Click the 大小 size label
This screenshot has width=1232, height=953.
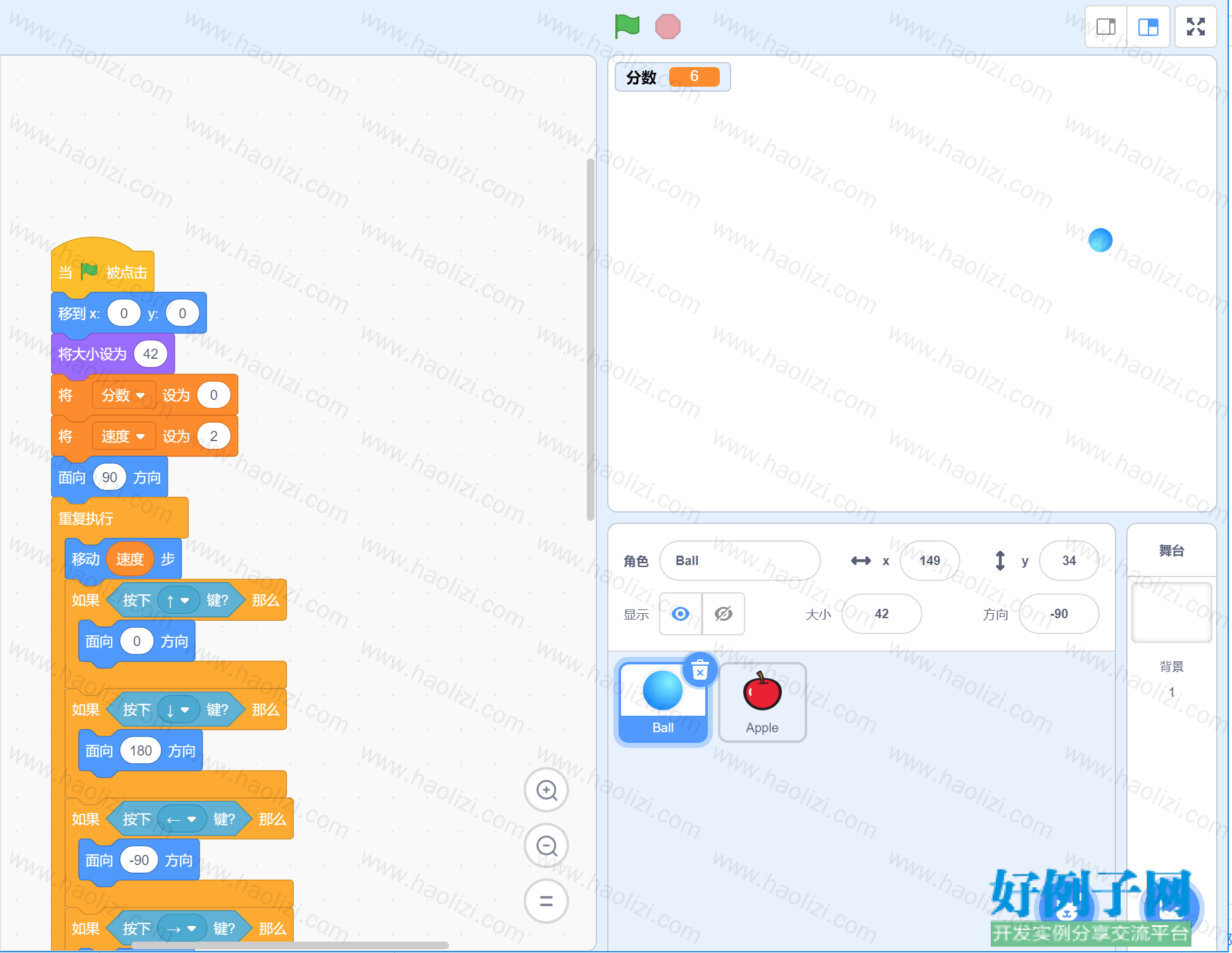click(x=818, y=614)
